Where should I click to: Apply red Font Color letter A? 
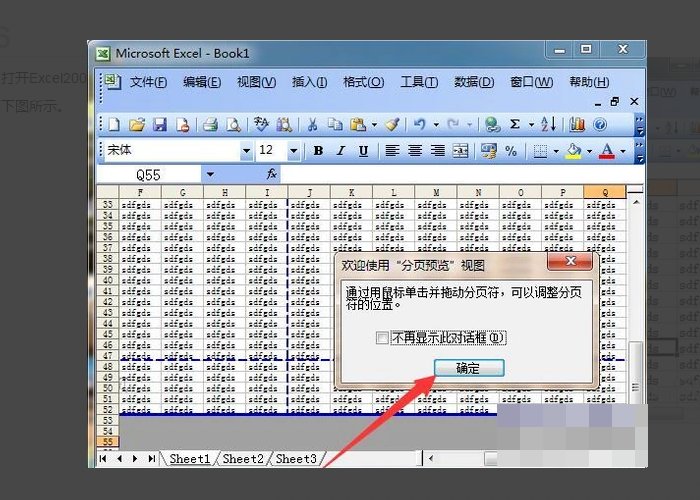point(607,151)
